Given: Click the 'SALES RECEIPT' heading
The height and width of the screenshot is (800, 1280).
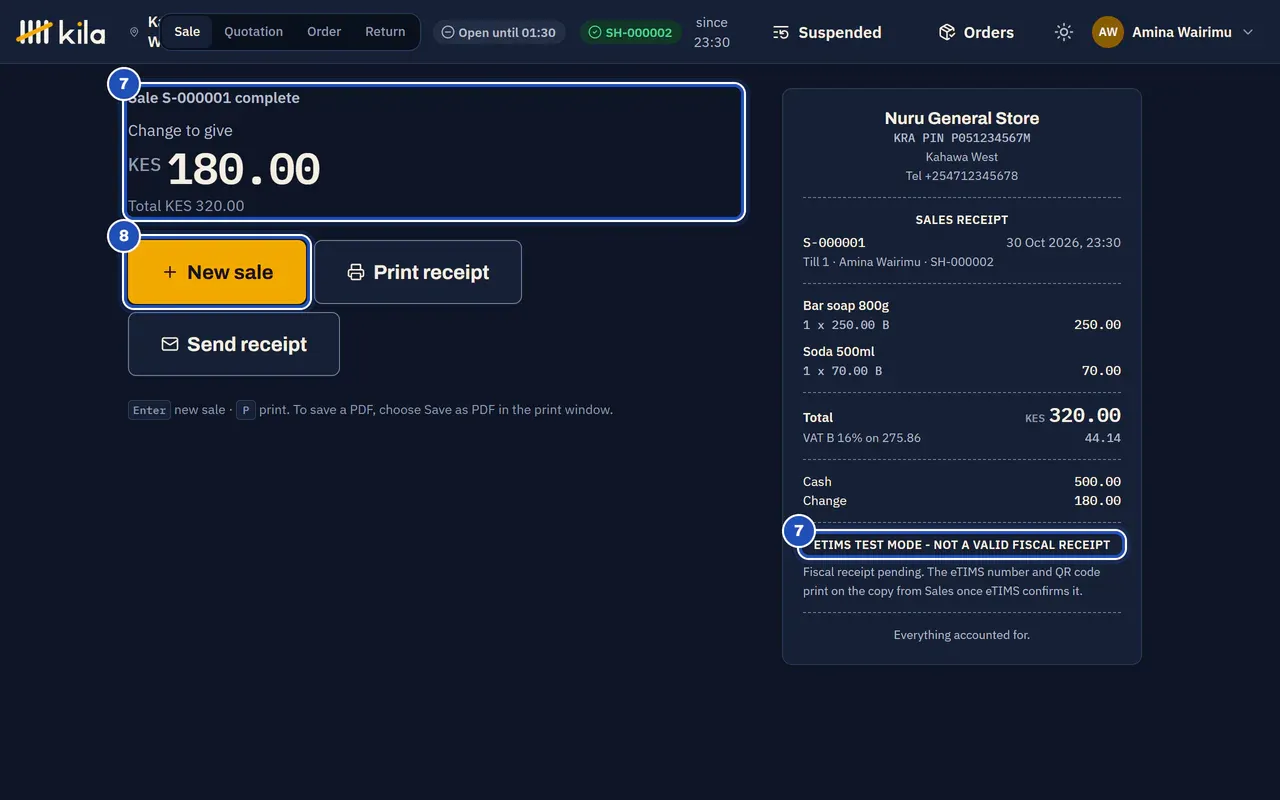Looking at the screenshot, I should pos(962,220).
